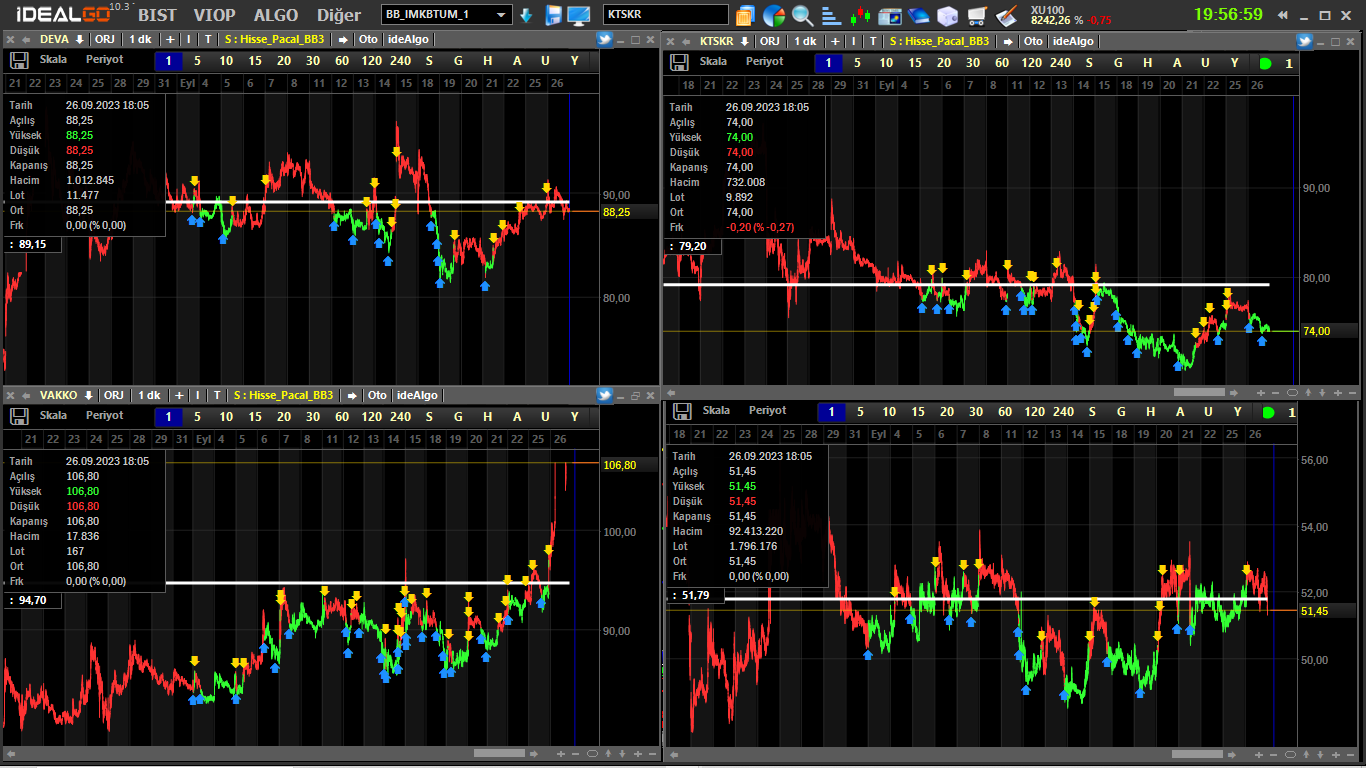Open the VAKKO symbol dropdown
The width and height of the screenshot is (1366, 768).
click(88, 395)
